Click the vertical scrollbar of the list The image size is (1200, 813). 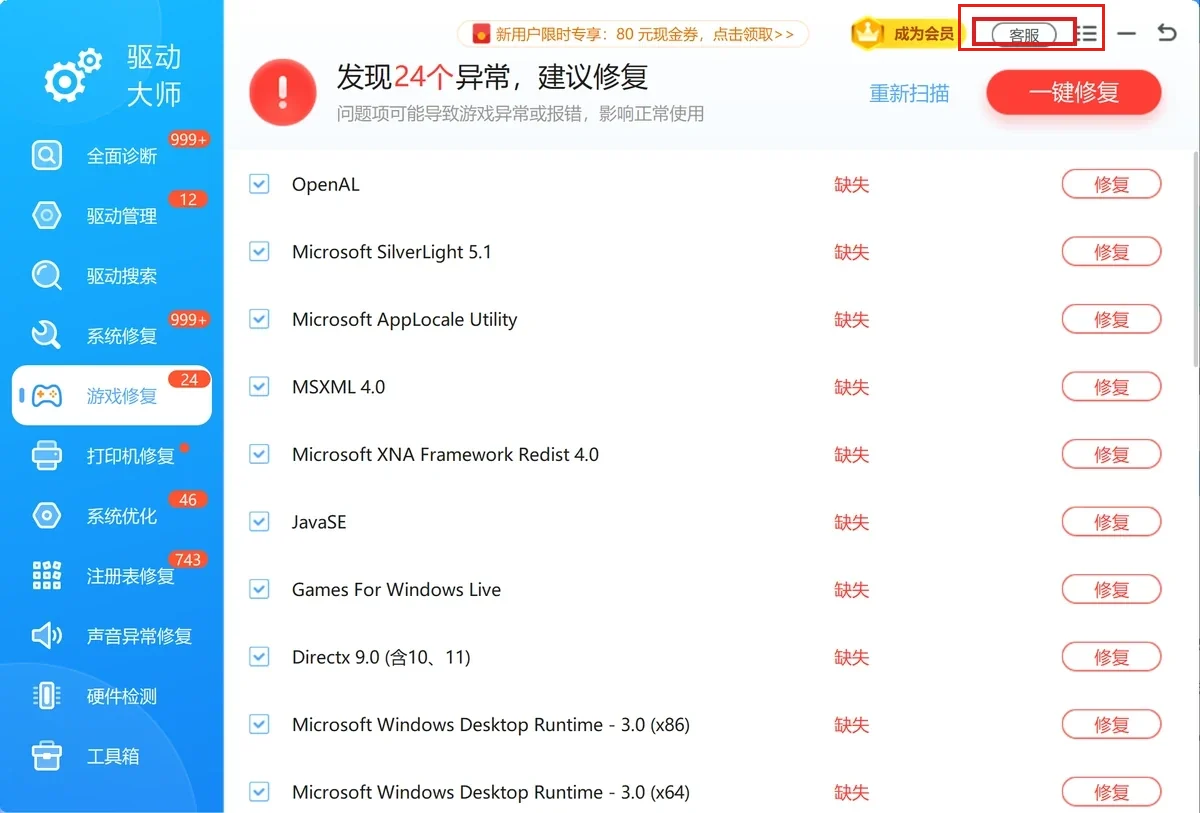coord(1195,260)
